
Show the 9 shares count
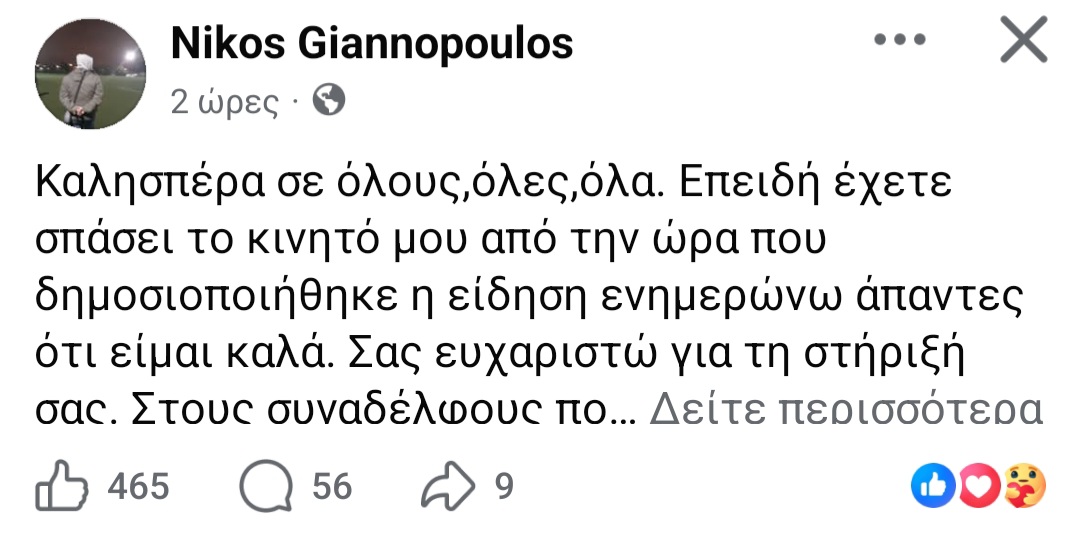504,487
